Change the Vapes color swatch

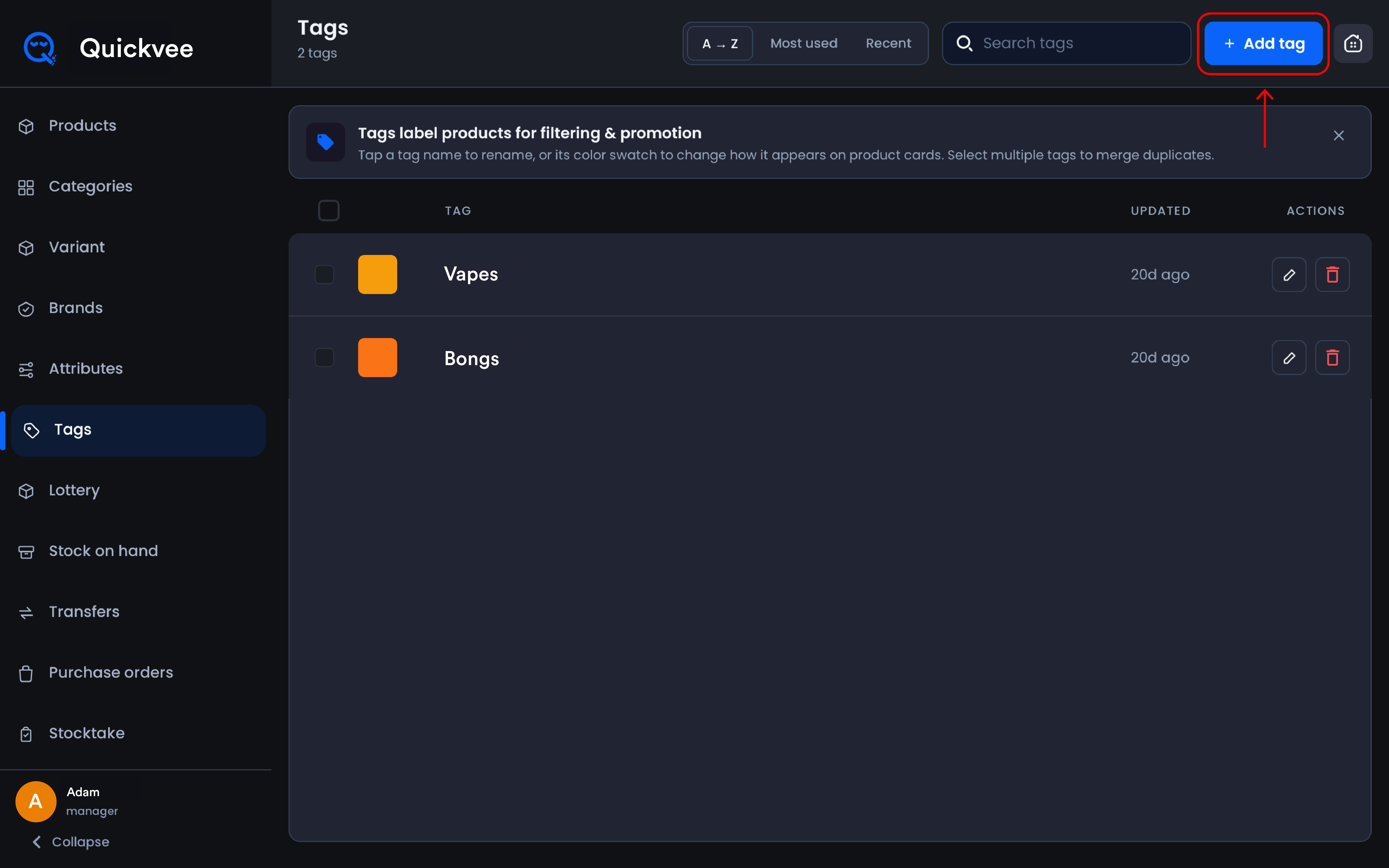pos(377,274)
